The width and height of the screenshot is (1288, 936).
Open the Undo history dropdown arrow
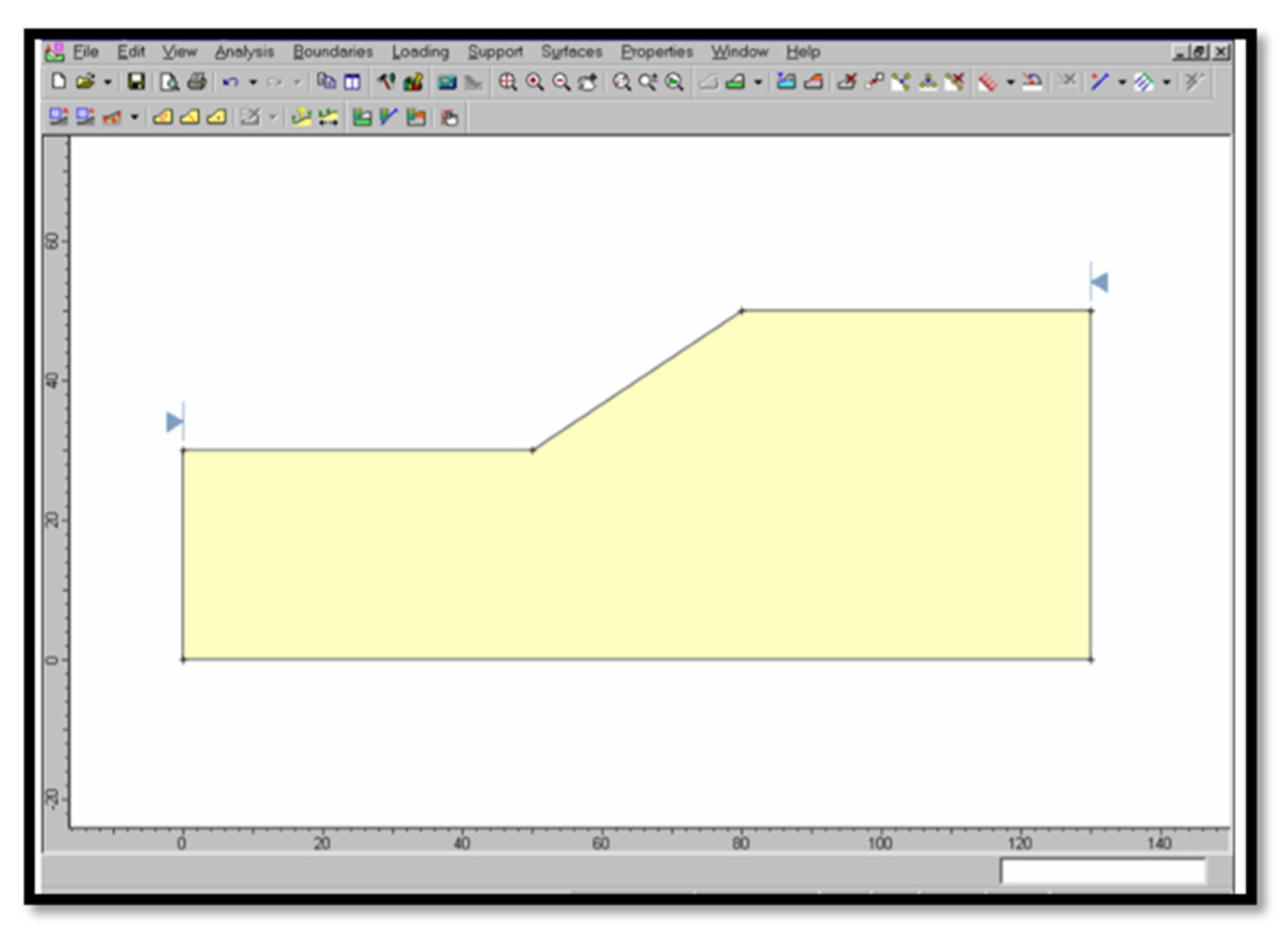(253, 83)
